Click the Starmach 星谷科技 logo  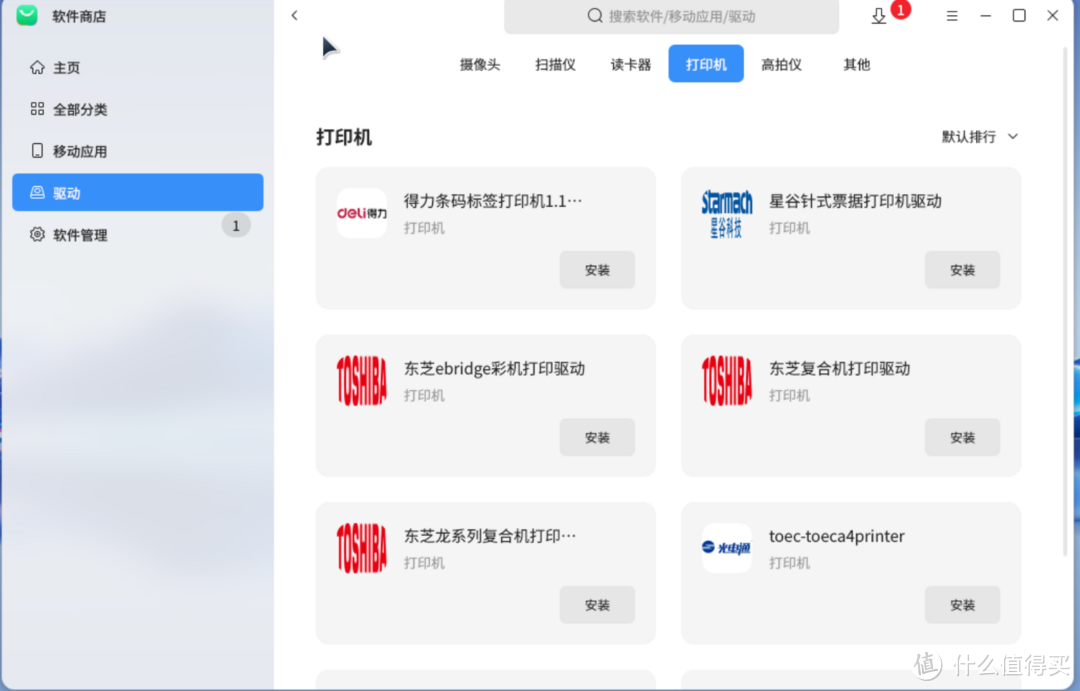pyautogui.click(x=727, y=213)
